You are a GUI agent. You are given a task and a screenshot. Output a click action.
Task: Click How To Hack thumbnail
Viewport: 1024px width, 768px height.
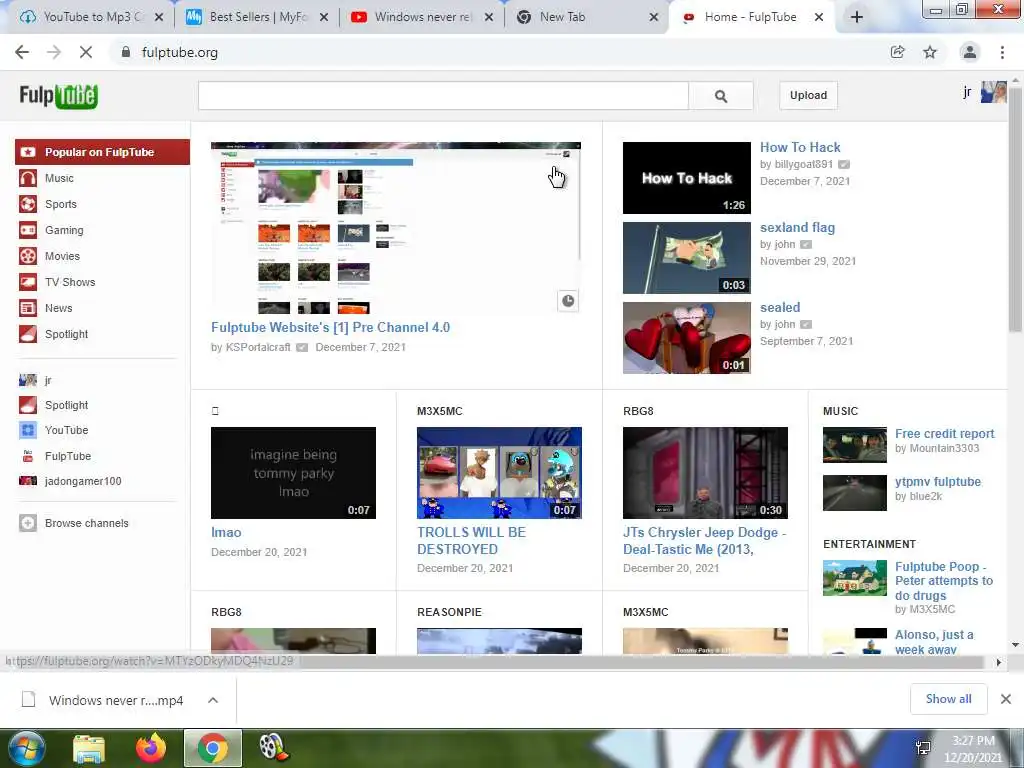[687, 178]
